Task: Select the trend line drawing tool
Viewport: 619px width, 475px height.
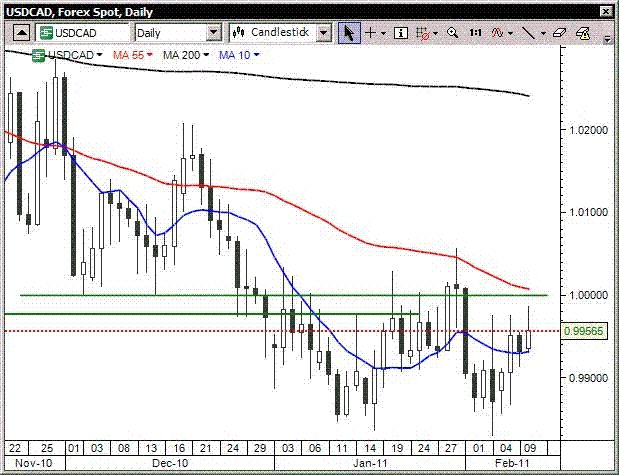Action: pos(531,32)
